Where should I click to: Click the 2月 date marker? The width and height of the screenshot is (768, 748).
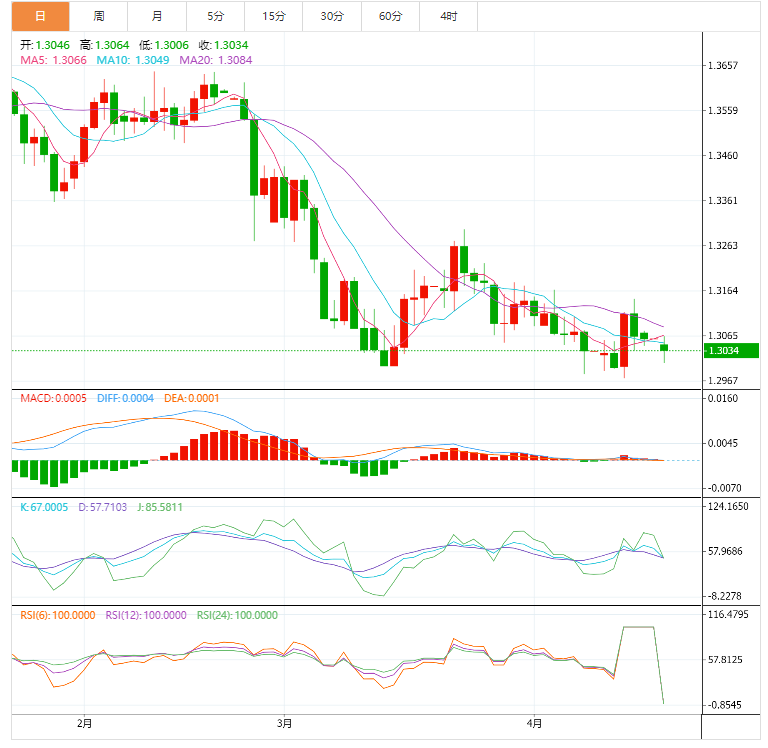point(84,724)
